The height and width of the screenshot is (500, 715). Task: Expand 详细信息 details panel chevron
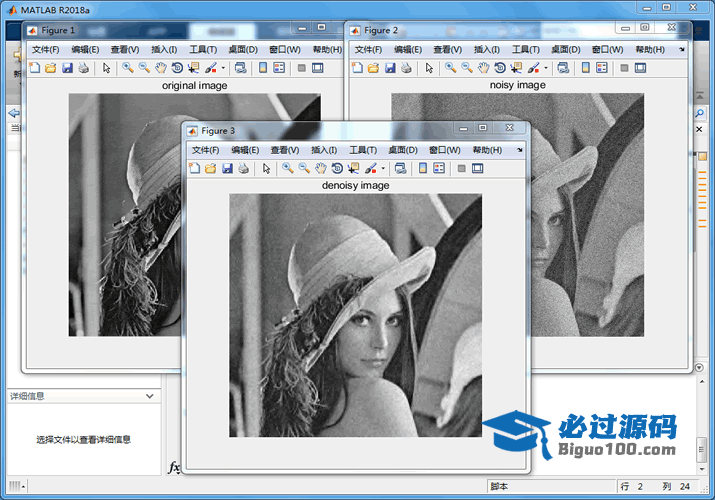click(x=150, y=396)
